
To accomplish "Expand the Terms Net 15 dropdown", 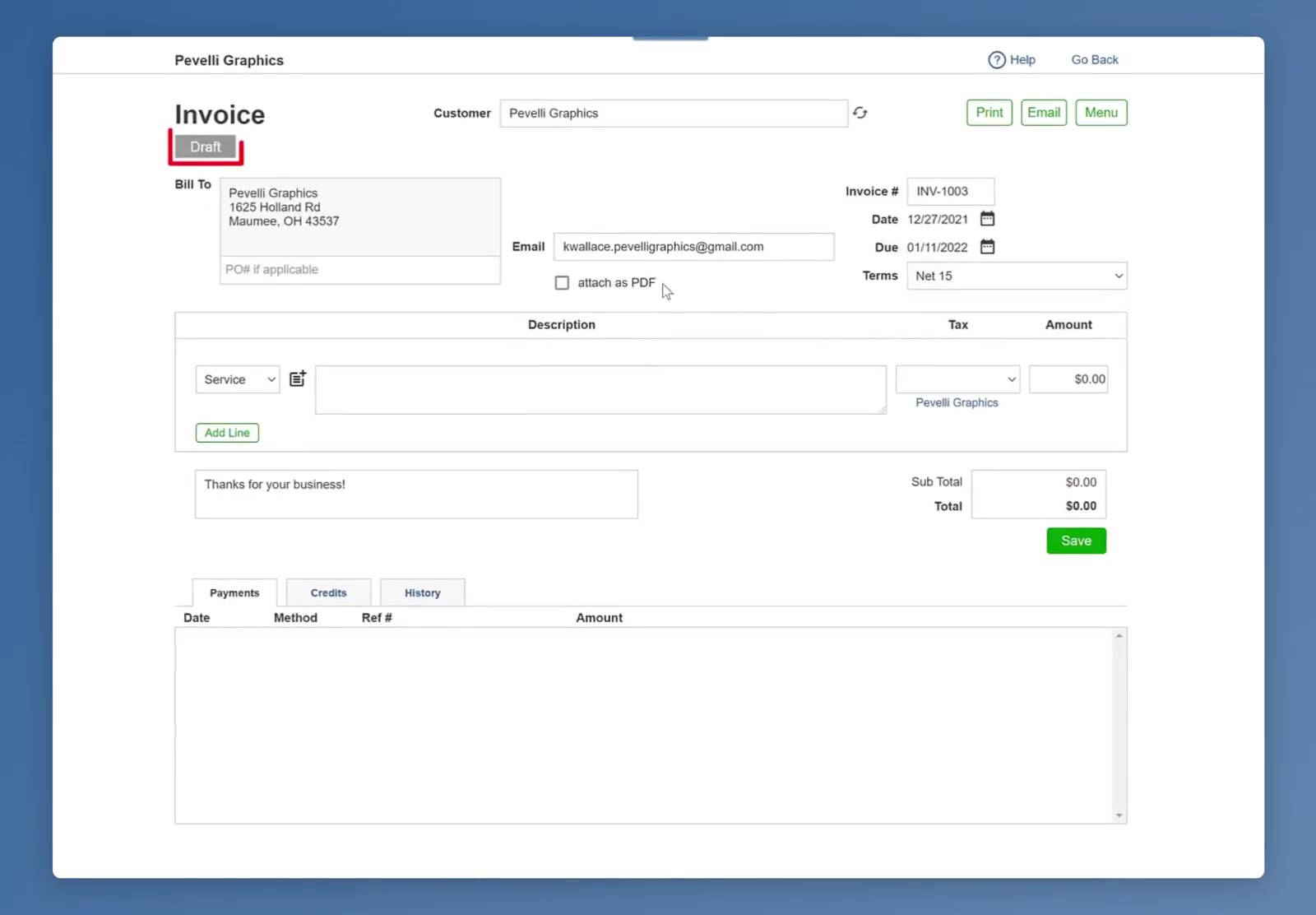I will [1017, 276].
